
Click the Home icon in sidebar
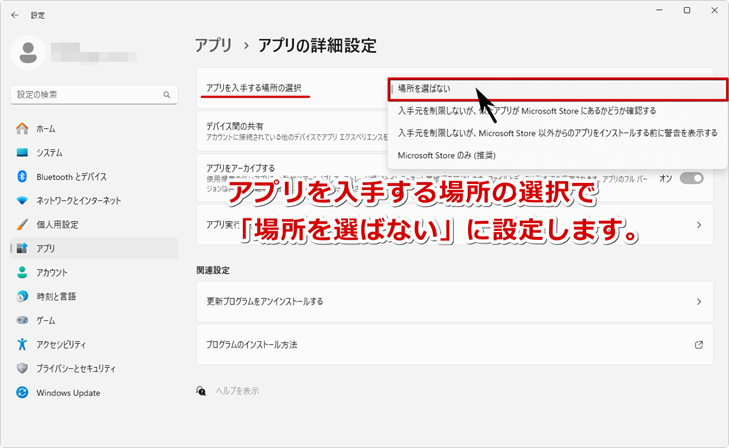[x=22, y=129]
